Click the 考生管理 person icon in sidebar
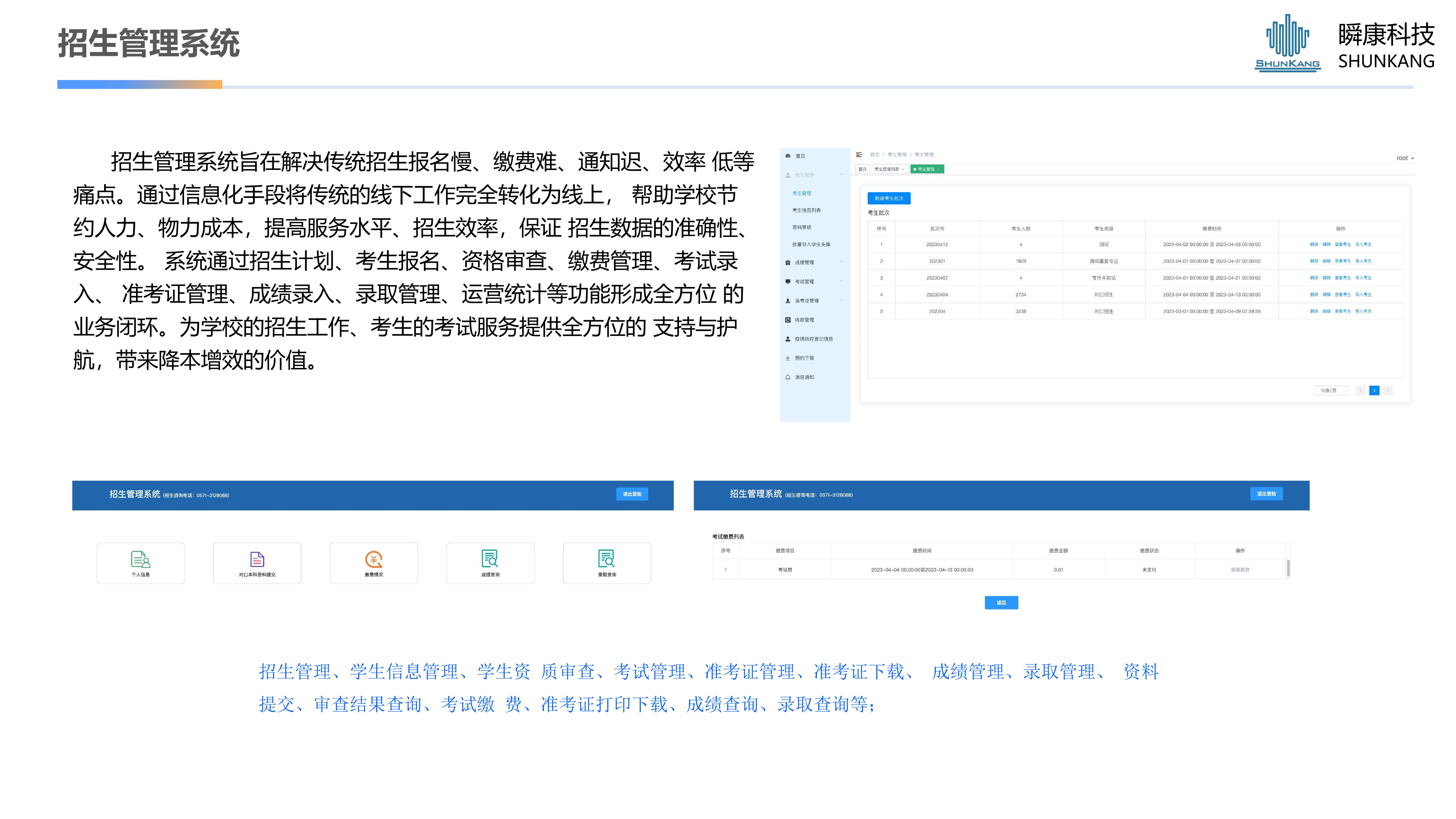Image resolution: width=1456 pixels, height=819 pixels. [x=788, y=175]
